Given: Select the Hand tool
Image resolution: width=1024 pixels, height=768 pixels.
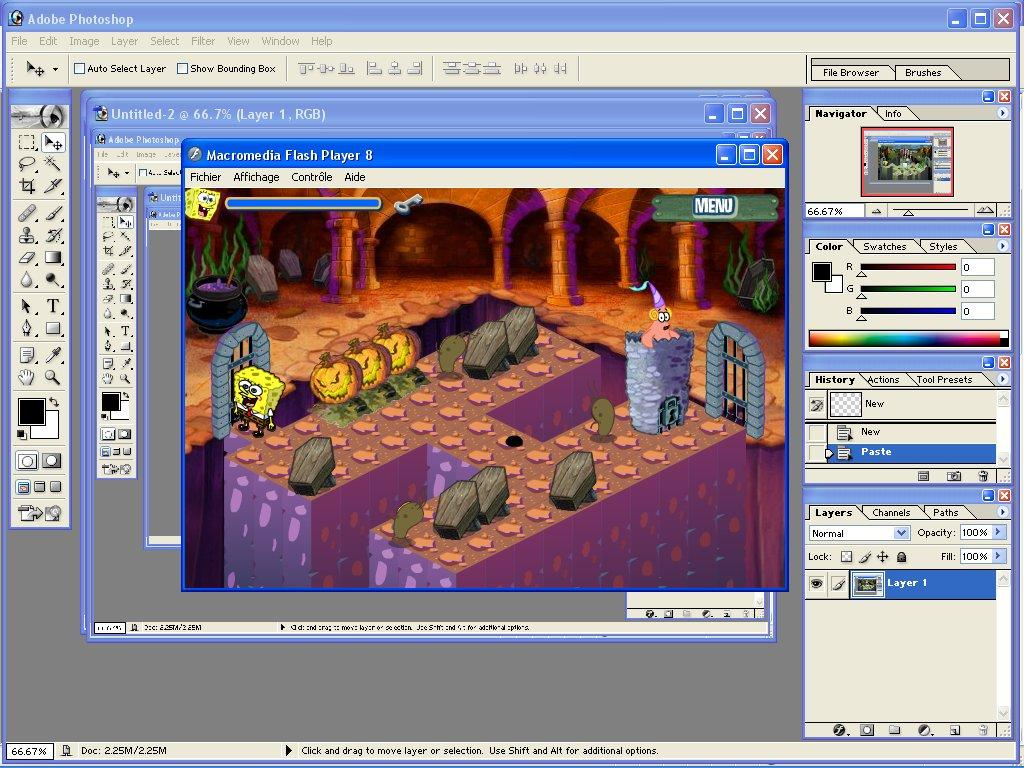Looking at the screenshot, I should (x=27, y=377).
